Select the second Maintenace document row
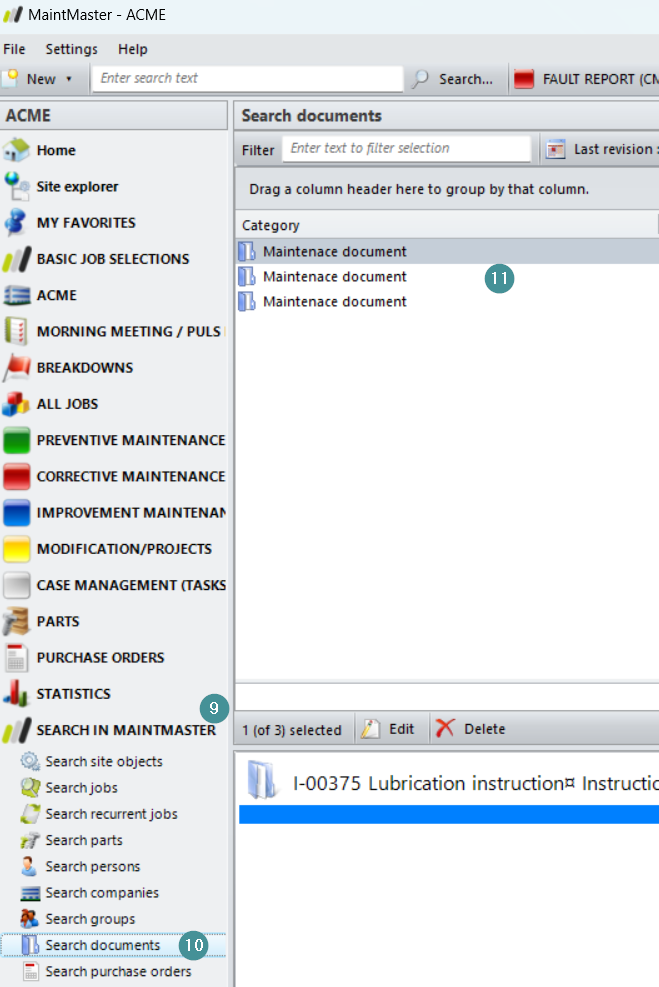 (447, 277)
